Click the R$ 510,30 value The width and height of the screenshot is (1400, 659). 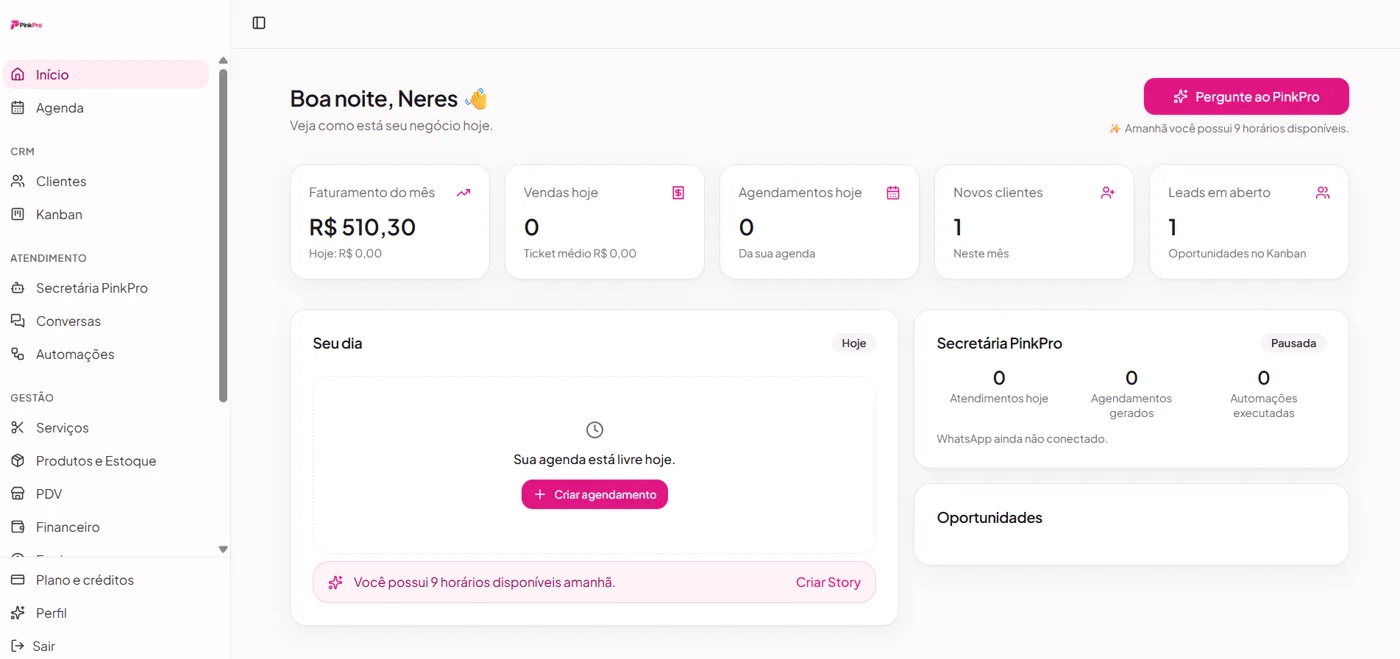click(362, 227)
